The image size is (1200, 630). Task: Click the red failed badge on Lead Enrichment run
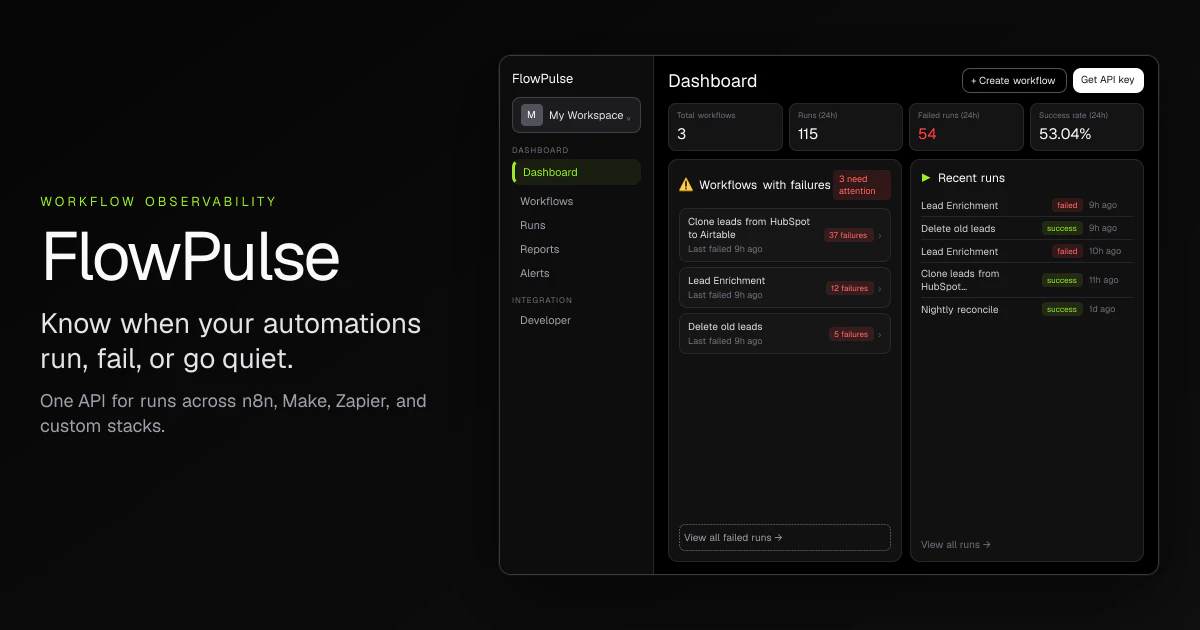click(1068, 205)
